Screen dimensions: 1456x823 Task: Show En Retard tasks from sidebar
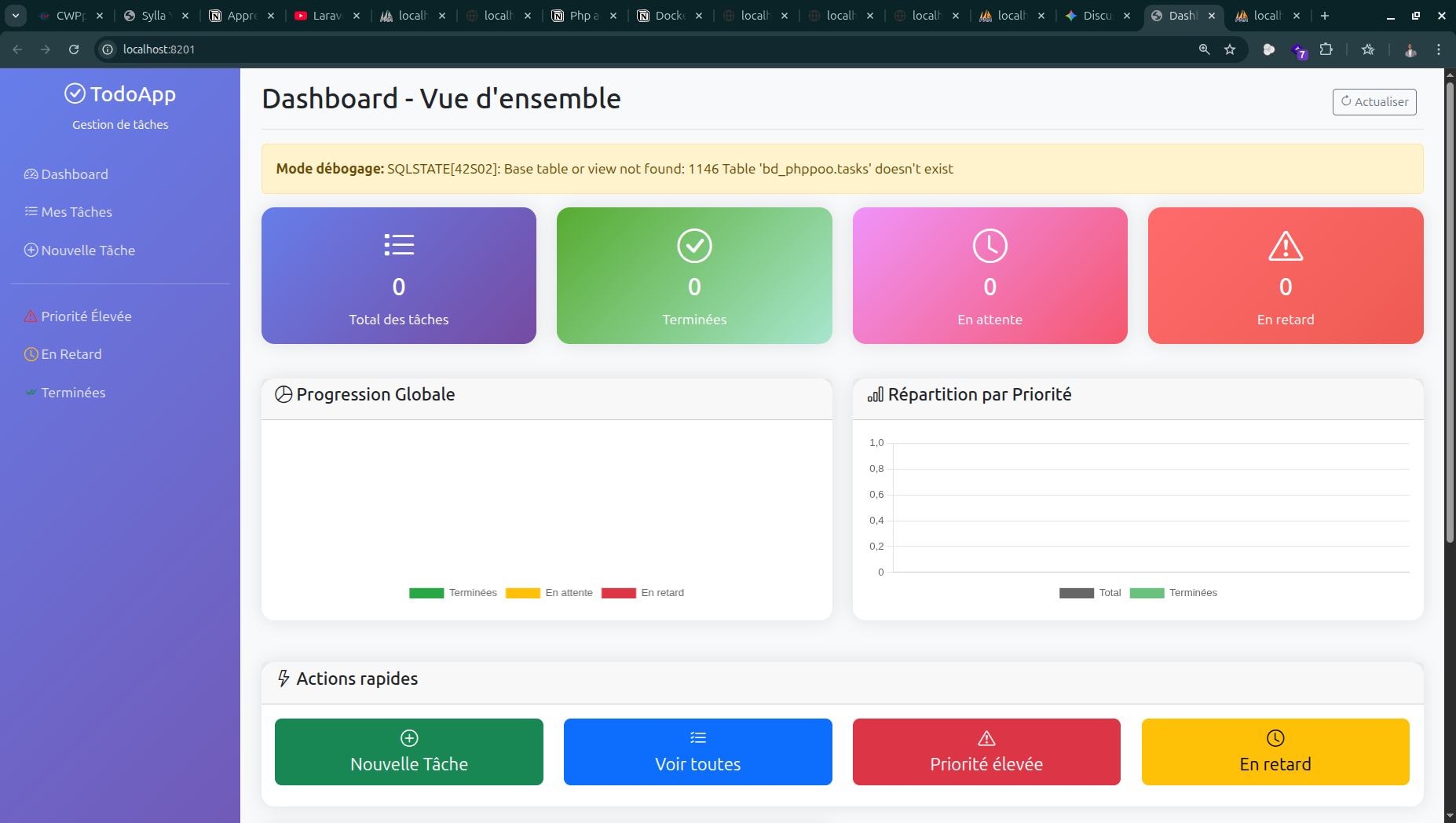point(63,354)
